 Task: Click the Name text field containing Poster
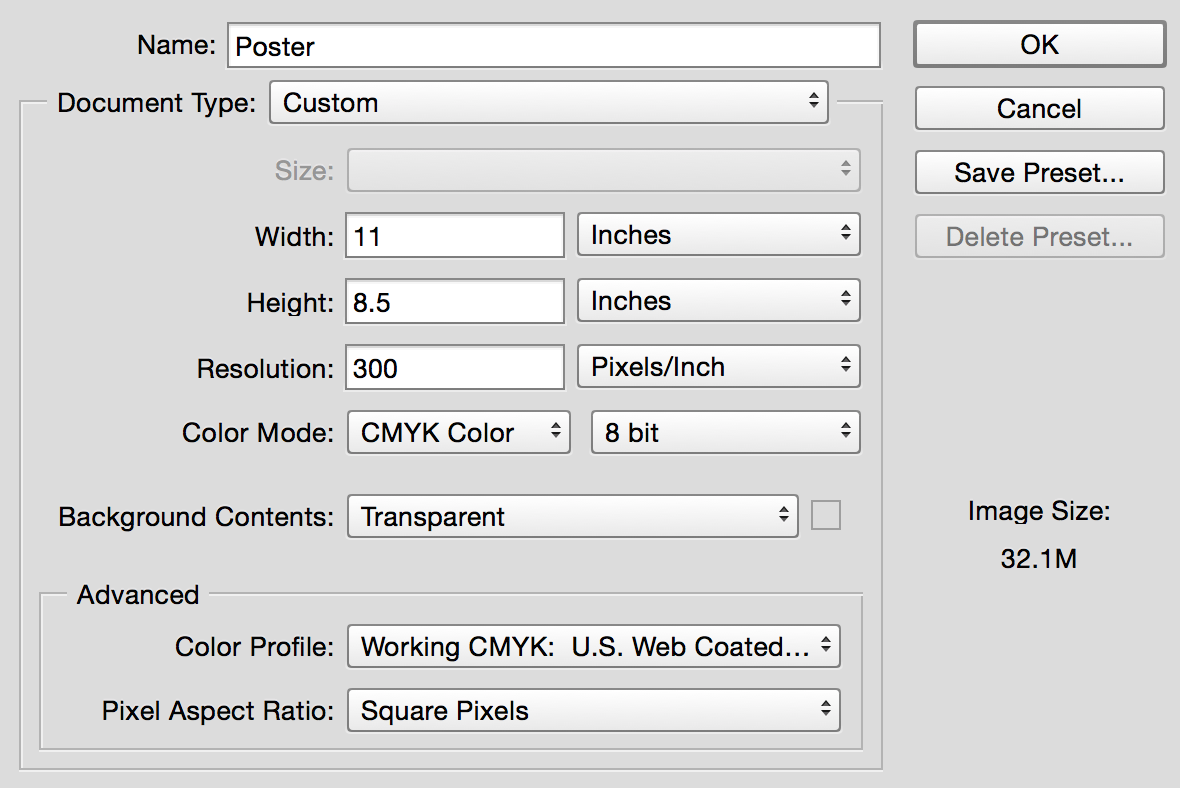click(553, 46)
